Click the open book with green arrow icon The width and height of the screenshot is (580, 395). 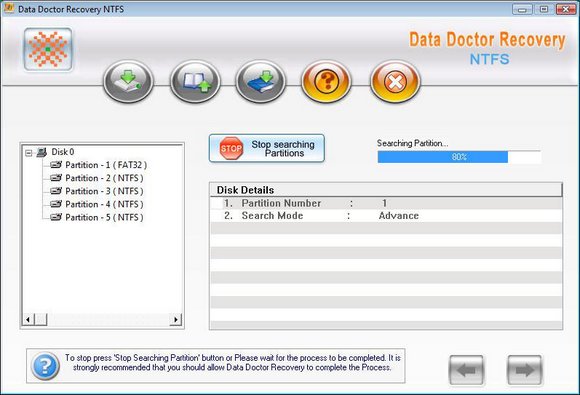tap(195, 82)
